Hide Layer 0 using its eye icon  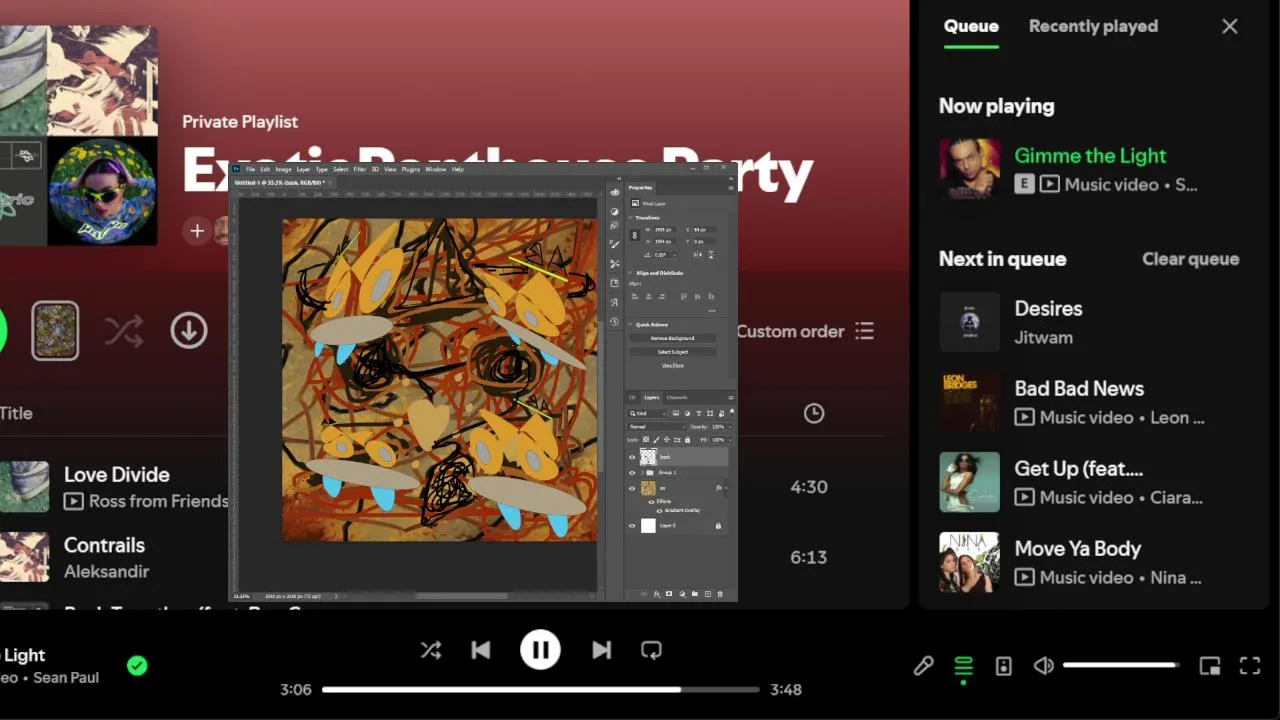tap(632, 526)
